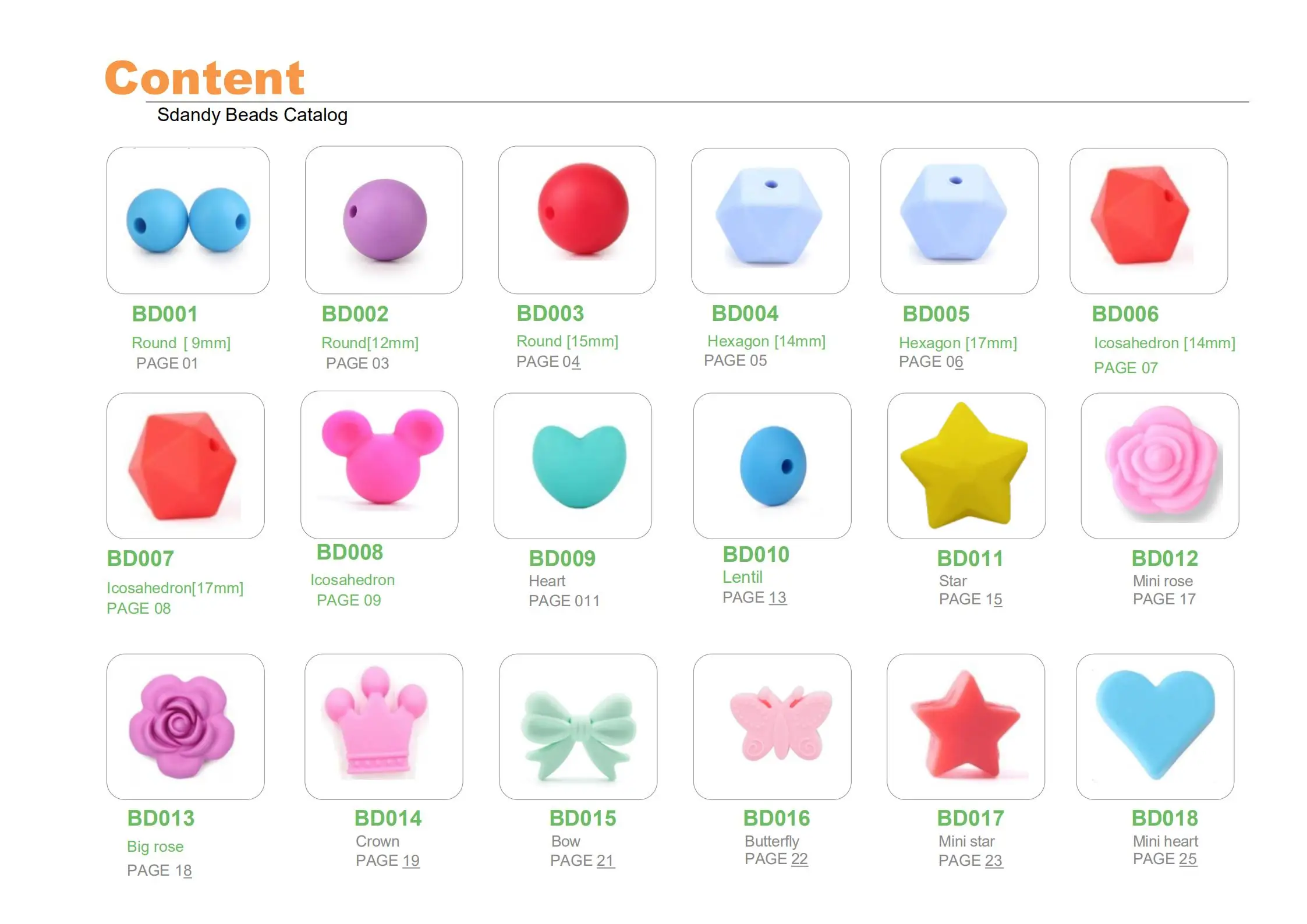Viewport: 1307px width, 924px height.
Task: Select the purple BD002 round bead picture
Action: point(384,220)
